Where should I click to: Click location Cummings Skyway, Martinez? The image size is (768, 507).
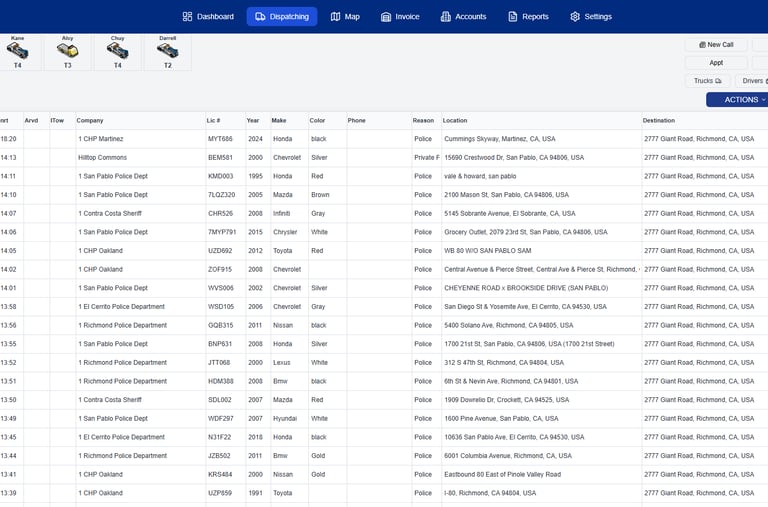click(500, 139)
